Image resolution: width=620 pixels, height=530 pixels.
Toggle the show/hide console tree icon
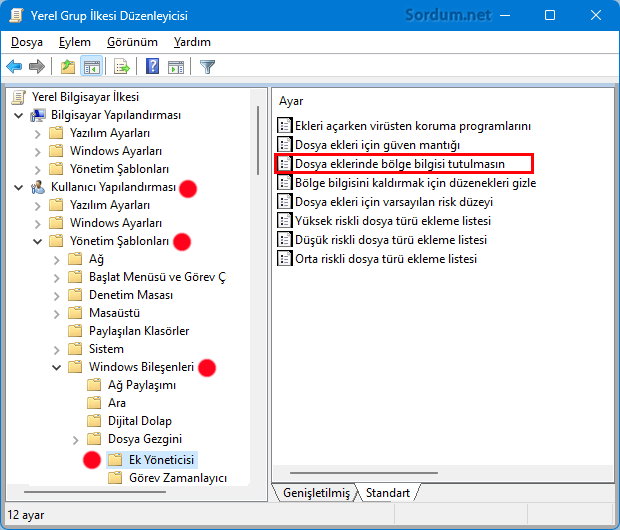(x=92, y=66)
